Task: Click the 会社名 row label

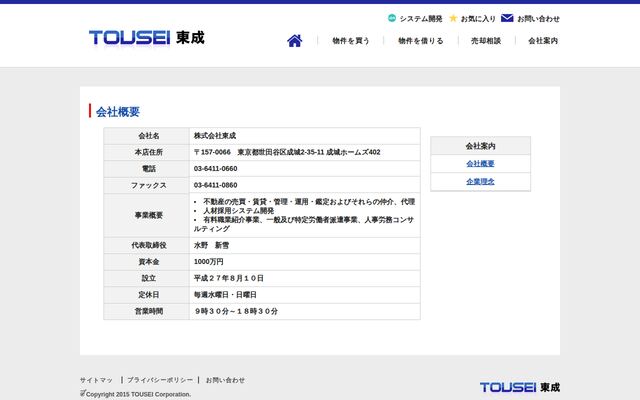Action: [149, 136]
